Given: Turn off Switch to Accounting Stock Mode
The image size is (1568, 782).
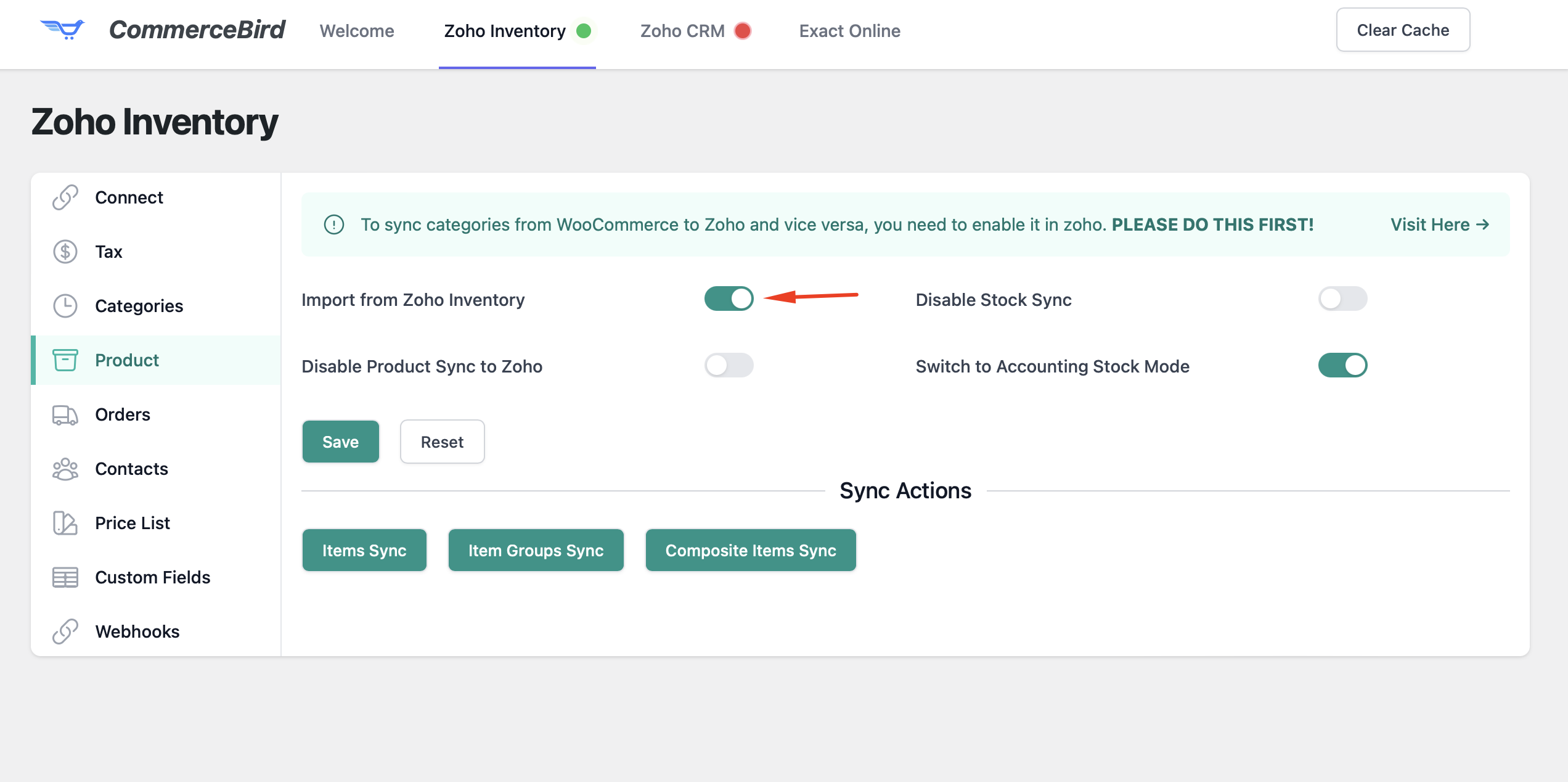Looking at the screenshot, I should click(1343, 365).
